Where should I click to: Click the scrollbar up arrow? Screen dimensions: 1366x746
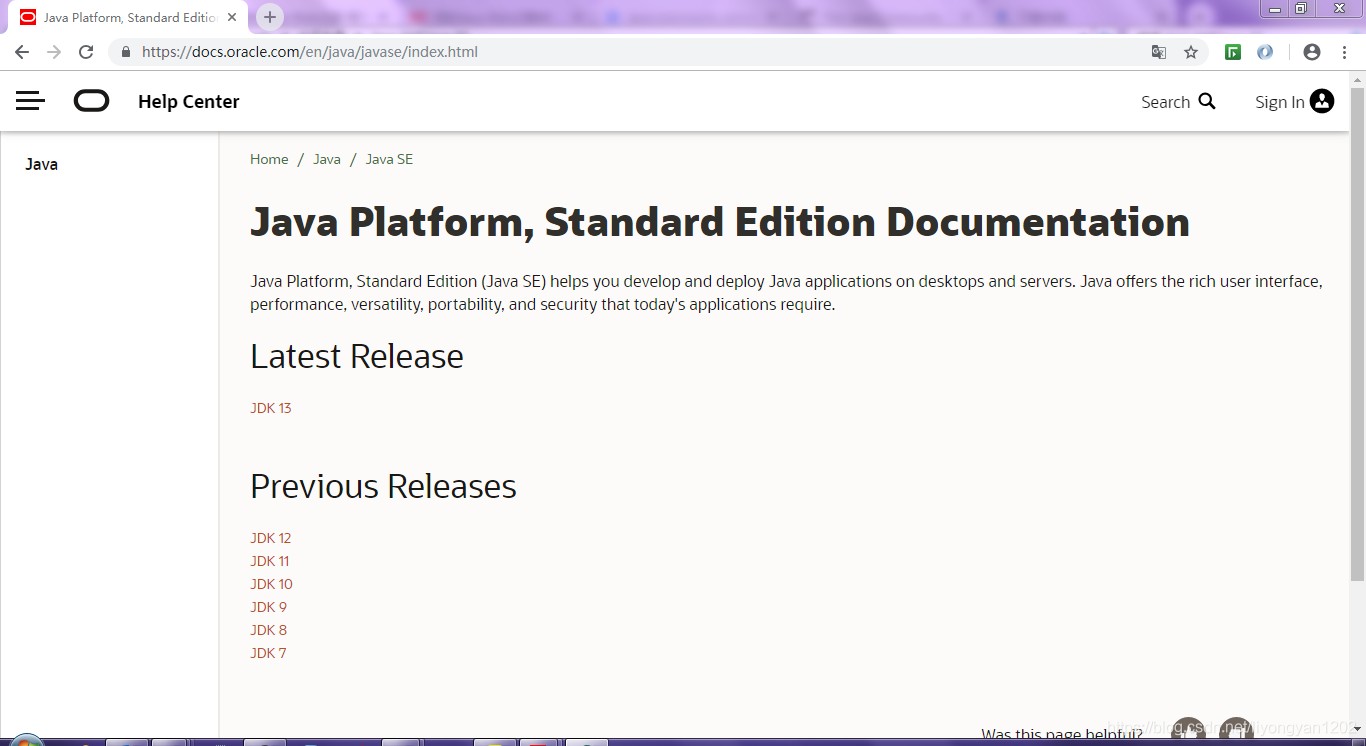[x=1357, y=79]
